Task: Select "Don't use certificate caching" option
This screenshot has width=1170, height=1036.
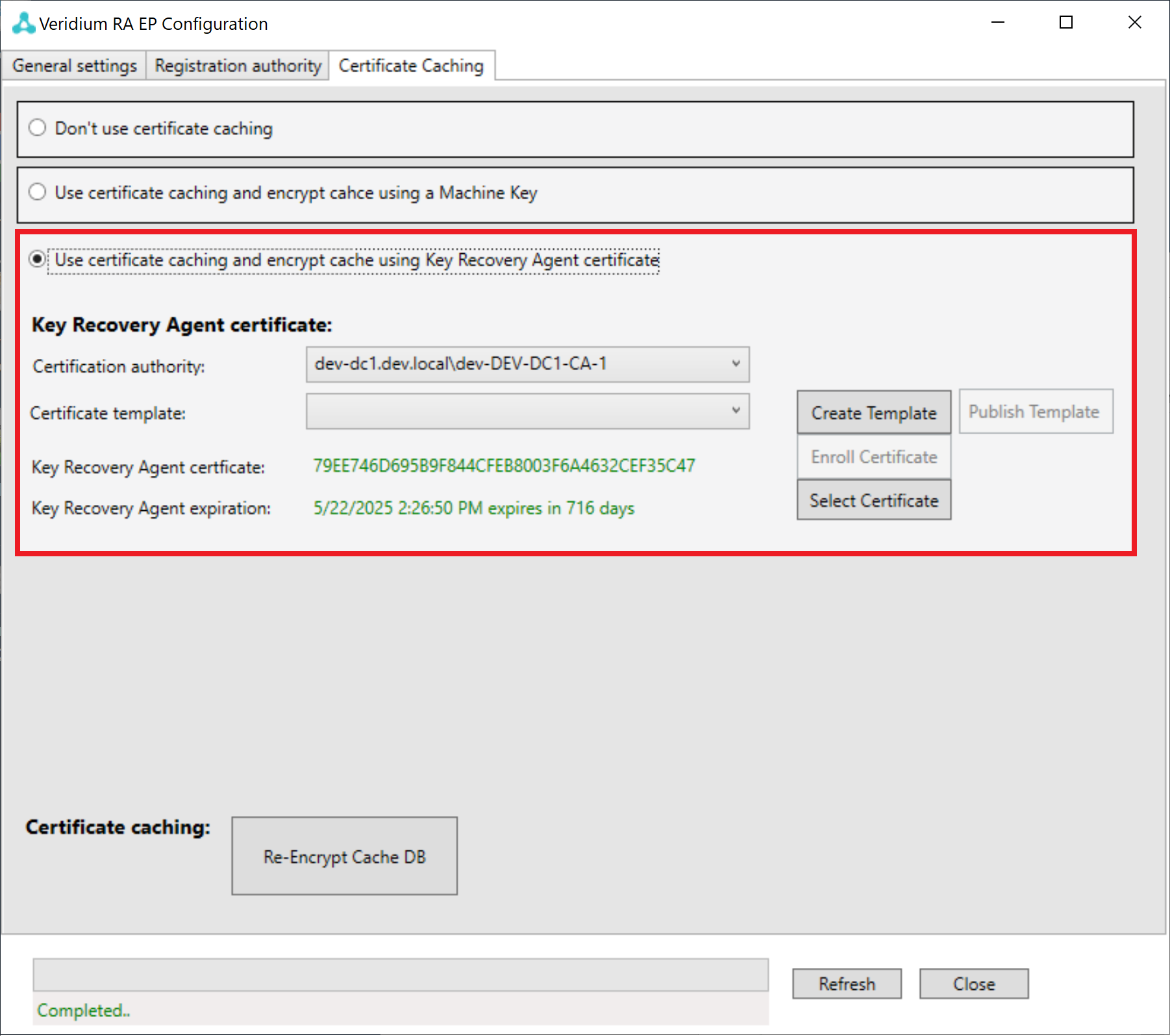Action: [38, 128]
